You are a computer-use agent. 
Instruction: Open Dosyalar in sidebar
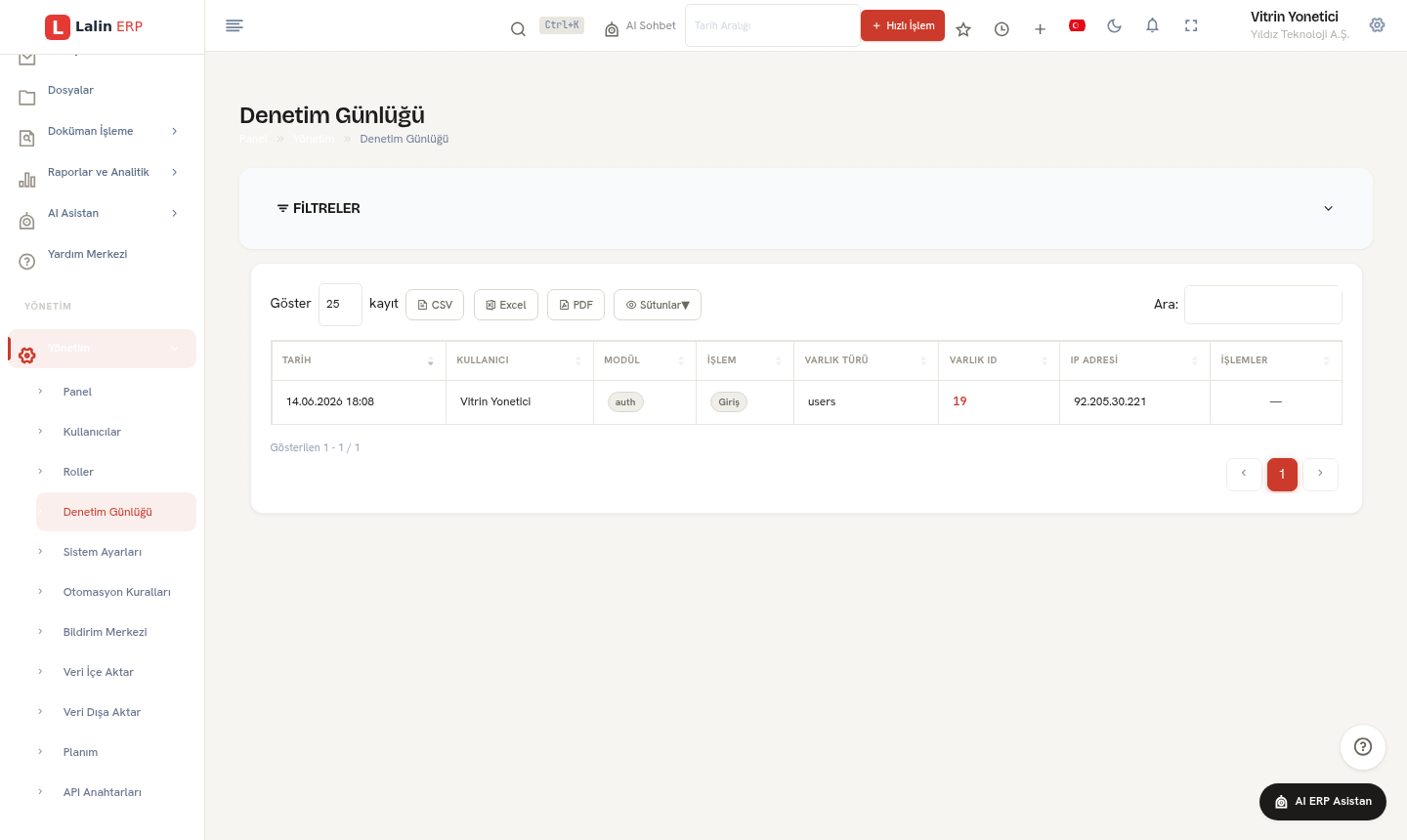pos(102,90)
